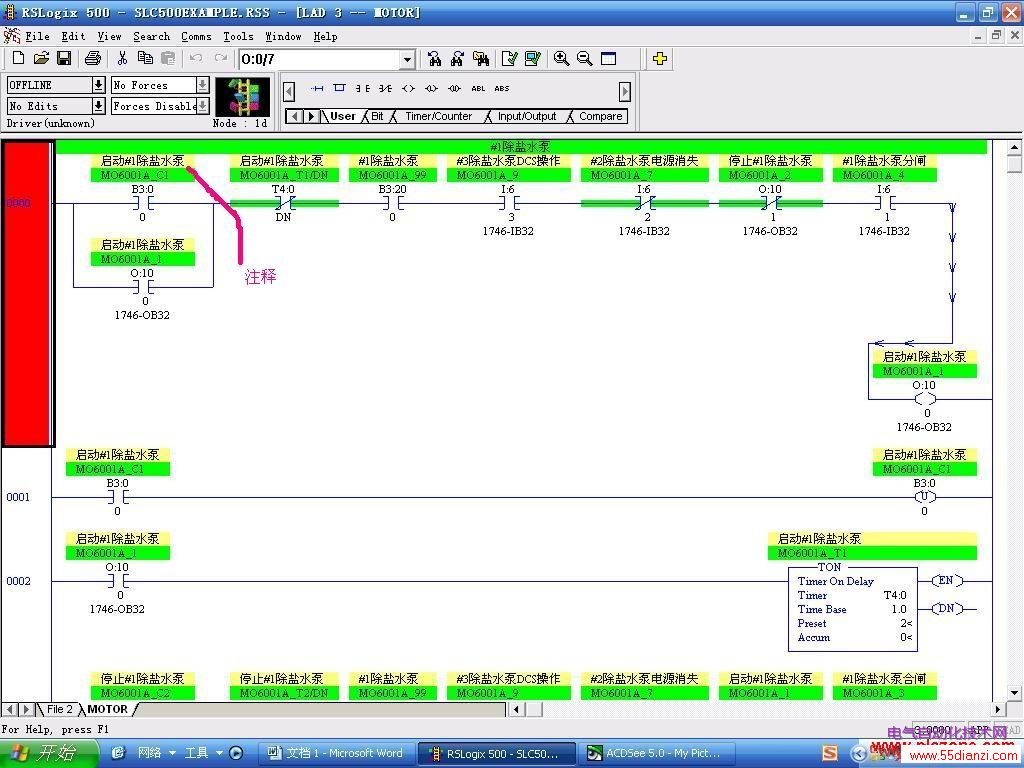This screenshot has height=768, width=1024.
Task: Insert the ABS instruction
Action: (502, 88)
